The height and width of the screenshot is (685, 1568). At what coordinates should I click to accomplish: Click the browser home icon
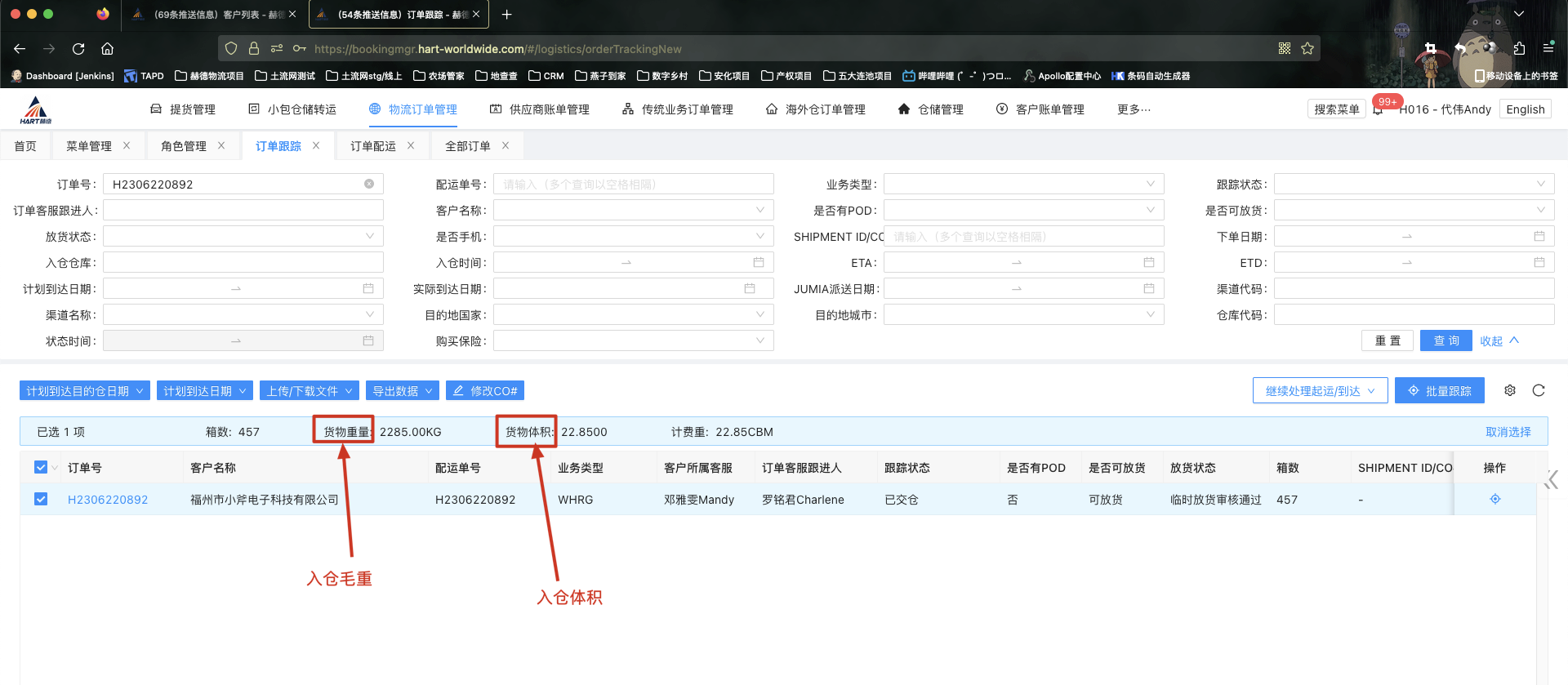(x=107, y=49)
